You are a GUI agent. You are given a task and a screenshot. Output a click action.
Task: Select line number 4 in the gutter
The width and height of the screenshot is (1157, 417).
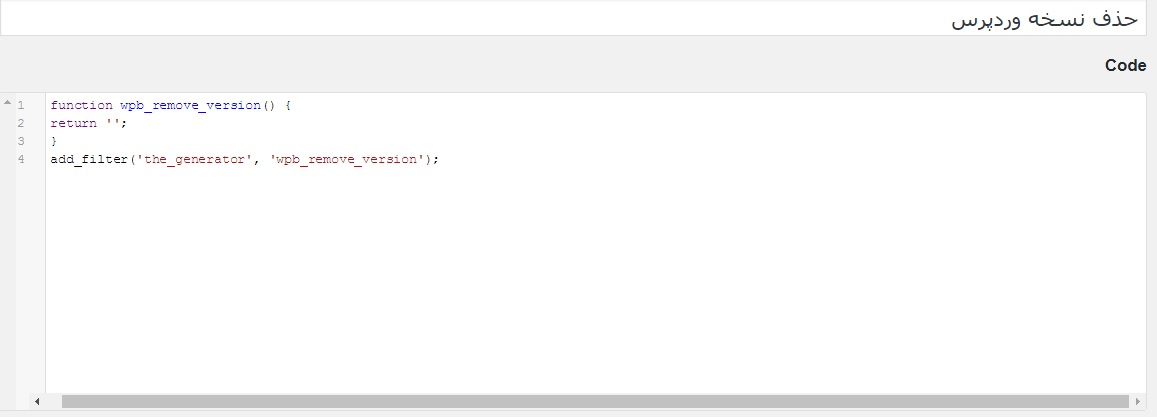pos(21,159)
